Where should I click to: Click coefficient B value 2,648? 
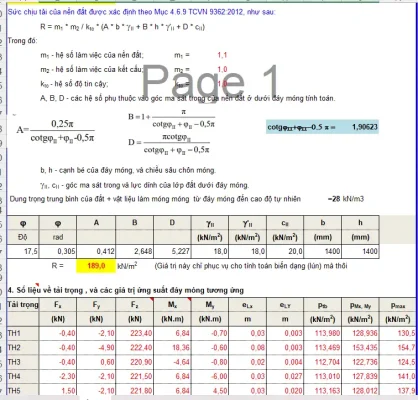coord(134,251)
